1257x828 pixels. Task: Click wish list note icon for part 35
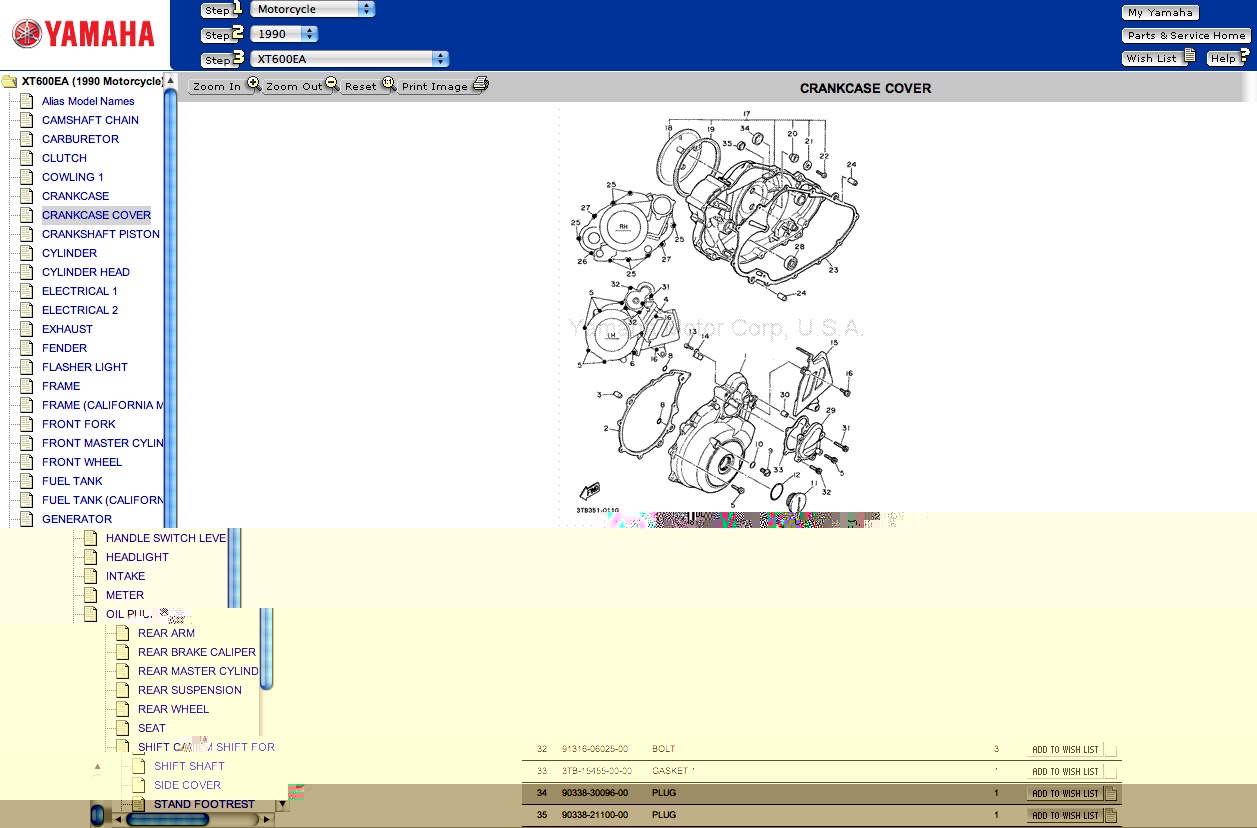point(1110,816)
